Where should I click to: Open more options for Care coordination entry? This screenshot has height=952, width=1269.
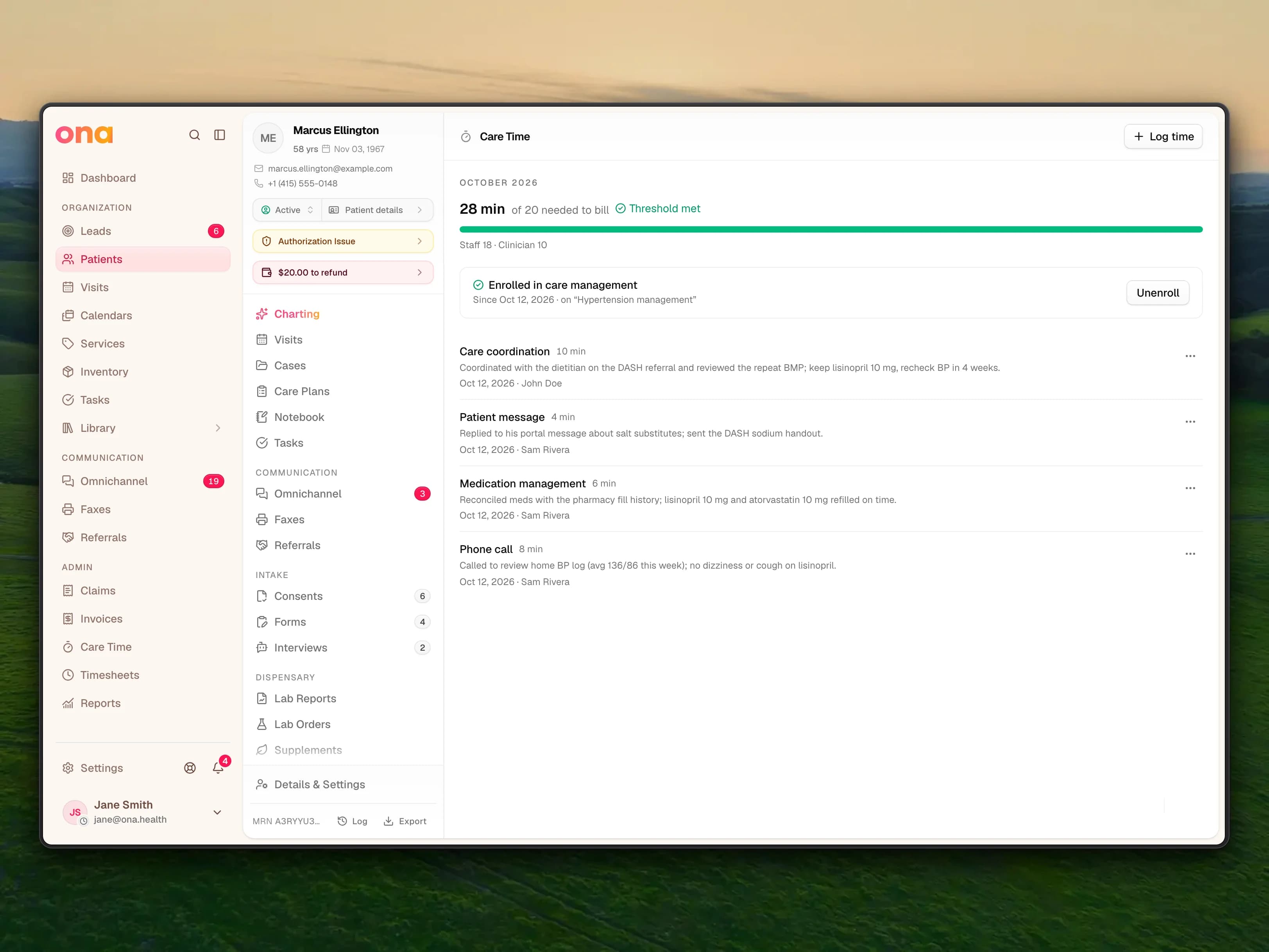point(1190,356)
